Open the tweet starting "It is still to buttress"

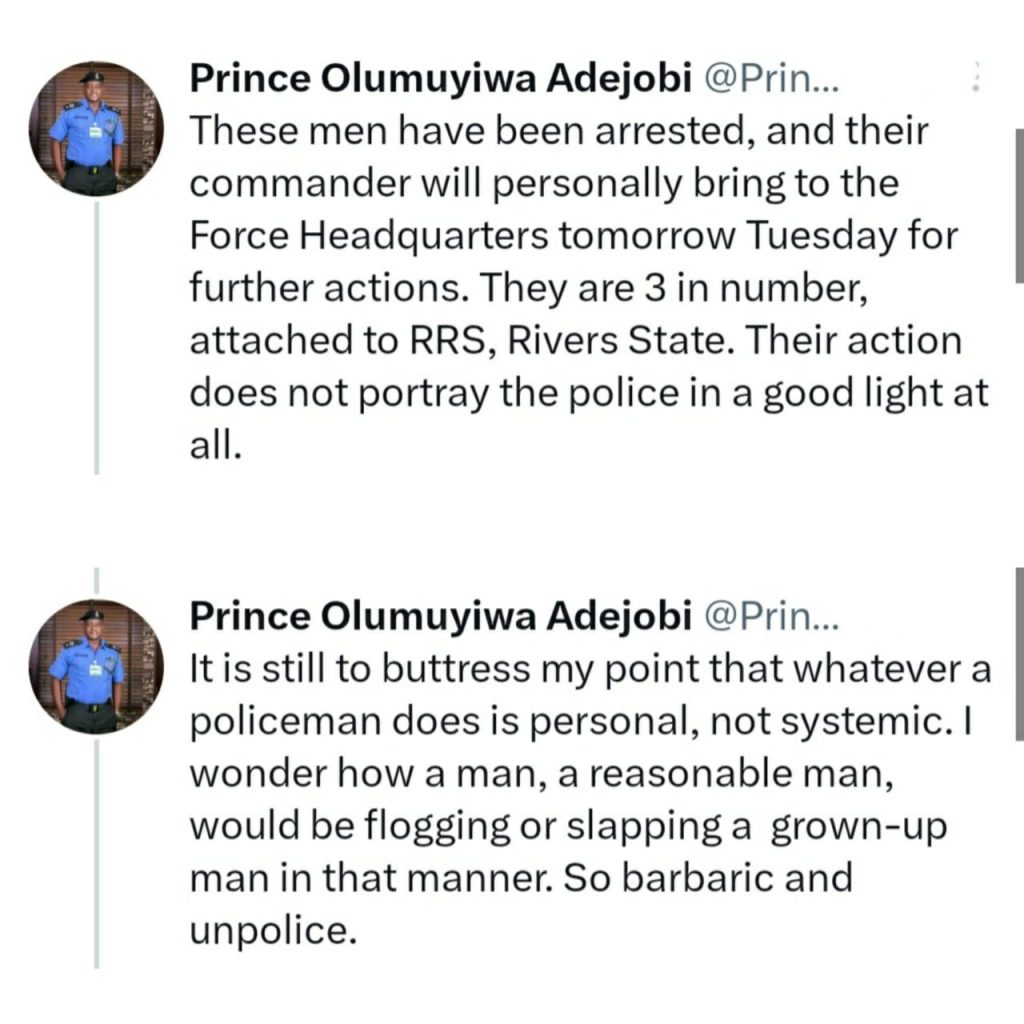point(590,799)
